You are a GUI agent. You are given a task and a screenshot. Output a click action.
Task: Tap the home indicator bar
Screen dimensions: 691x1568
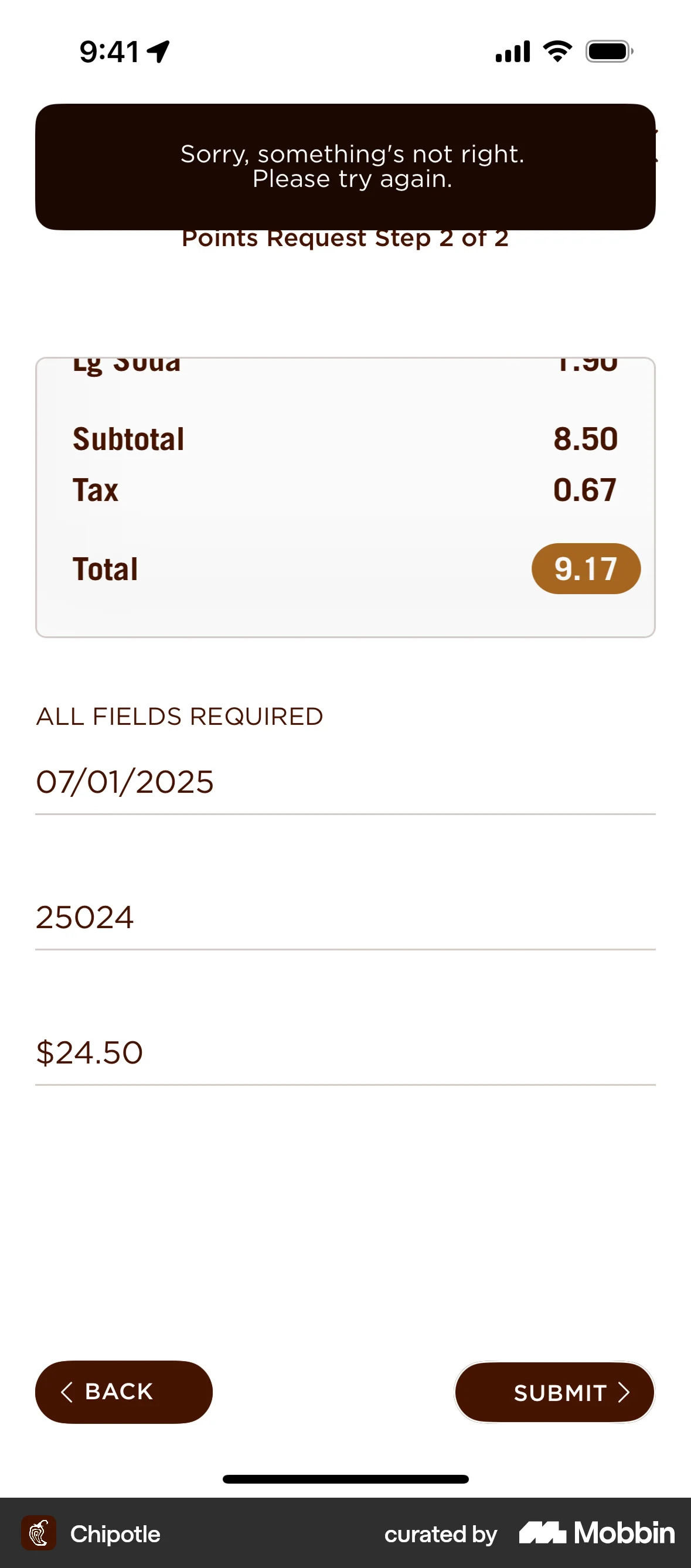pyautogui.click(x=345, y=1479)
